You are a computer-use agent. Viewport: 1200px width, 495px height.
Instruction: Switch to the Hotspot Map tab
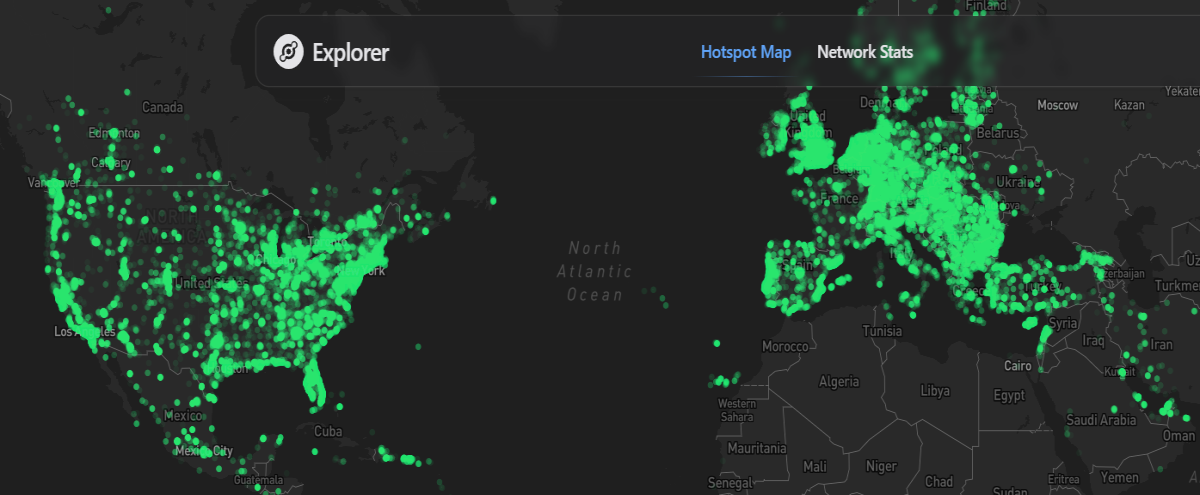(x=746, y=52)
